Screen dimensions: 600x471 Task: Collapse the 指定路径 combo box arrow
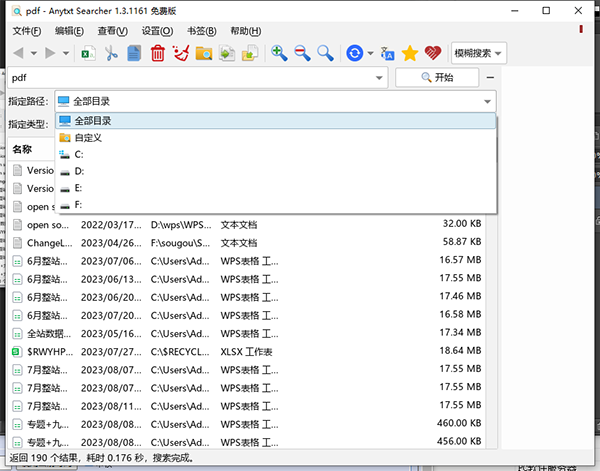coord(487,102)
